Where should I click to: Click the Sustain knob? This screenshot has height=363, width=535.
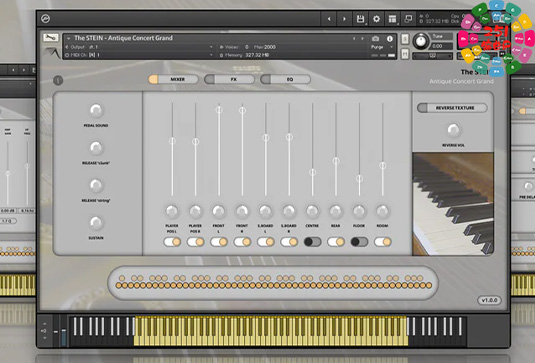click(96, 222)
